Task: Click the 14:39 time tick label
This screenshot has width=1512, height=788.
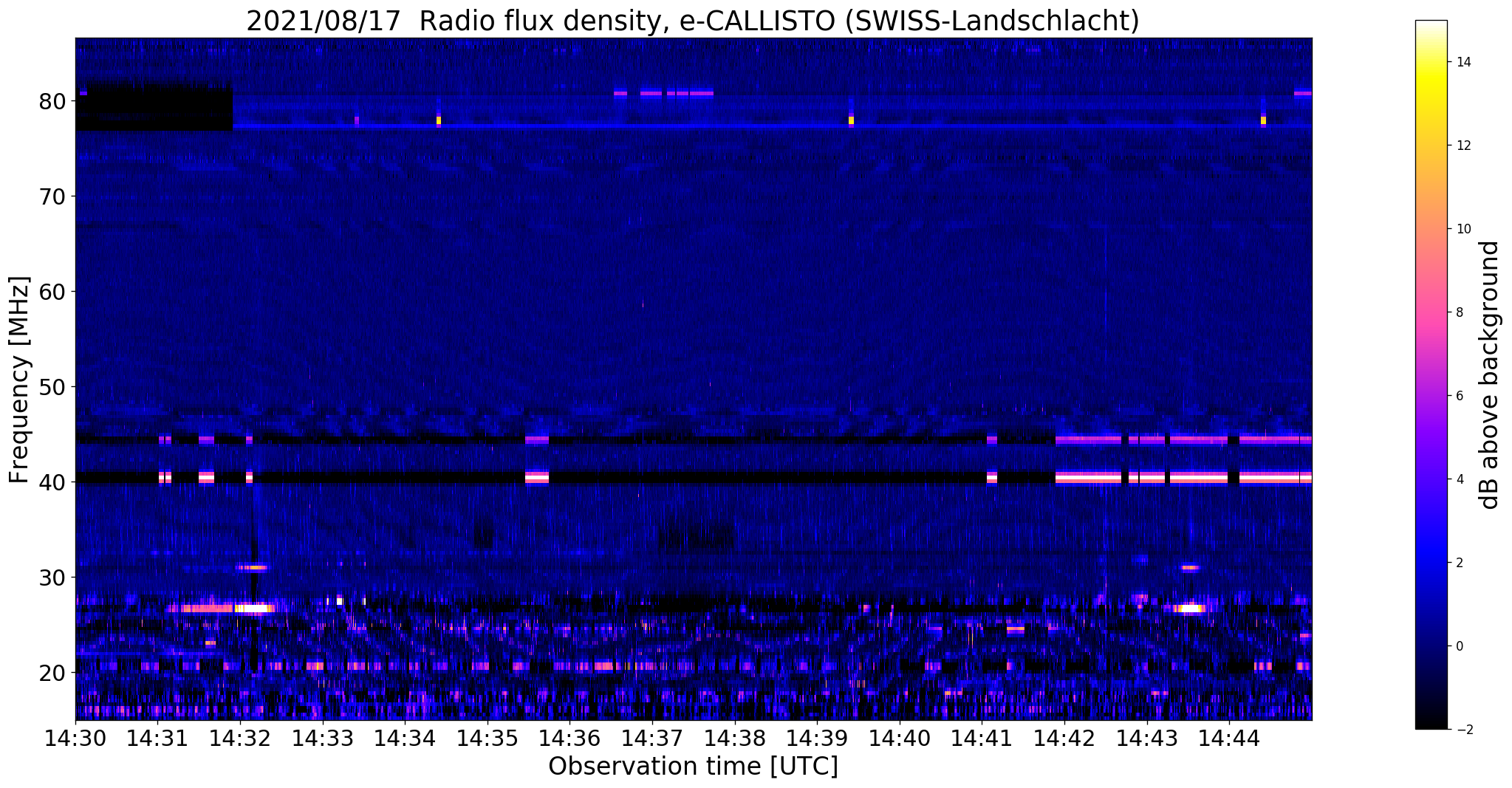Action: pyautogui.click(x=817, y=737)
